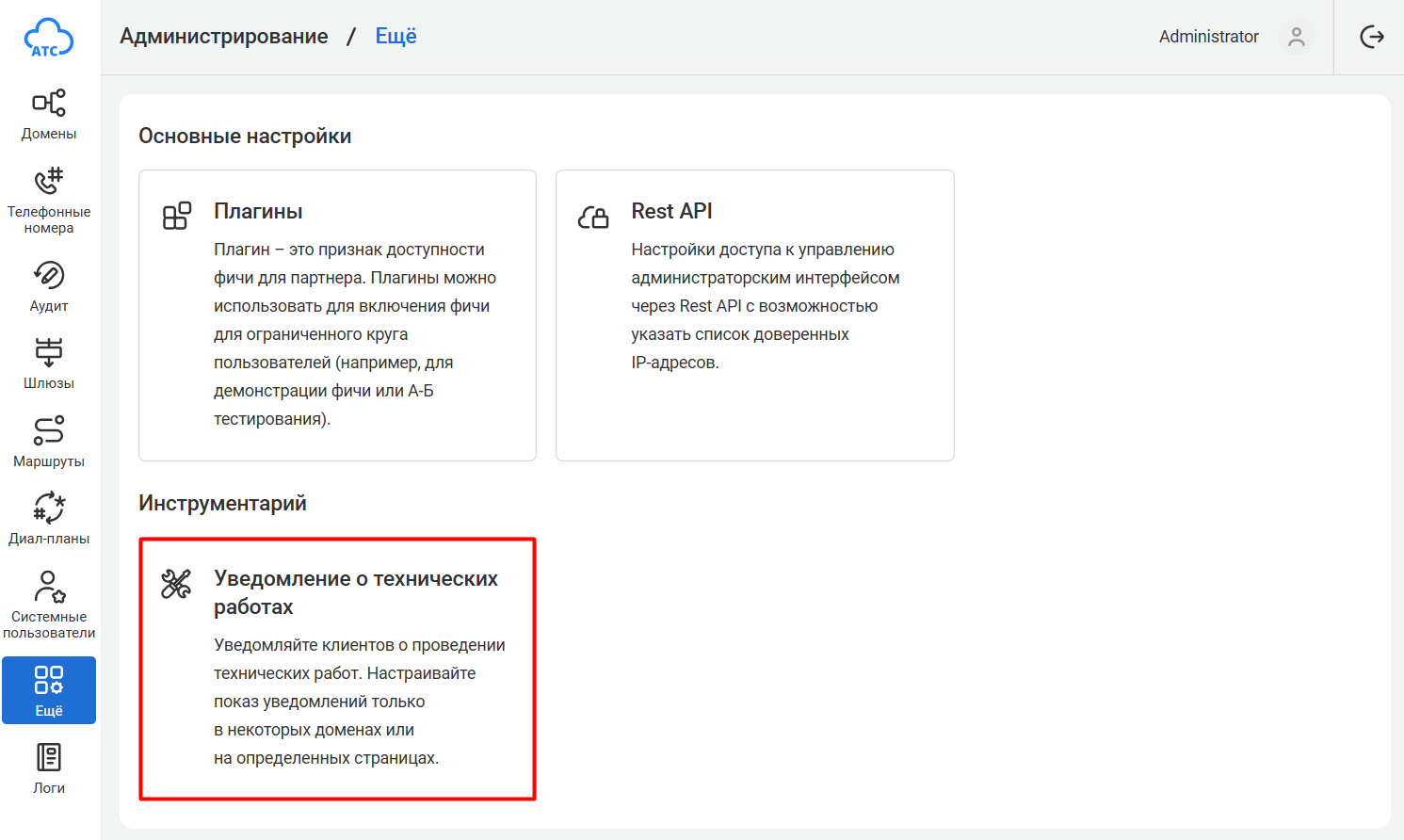Click the logout arrow icon
The image size is (1404, 840).
1372,37
